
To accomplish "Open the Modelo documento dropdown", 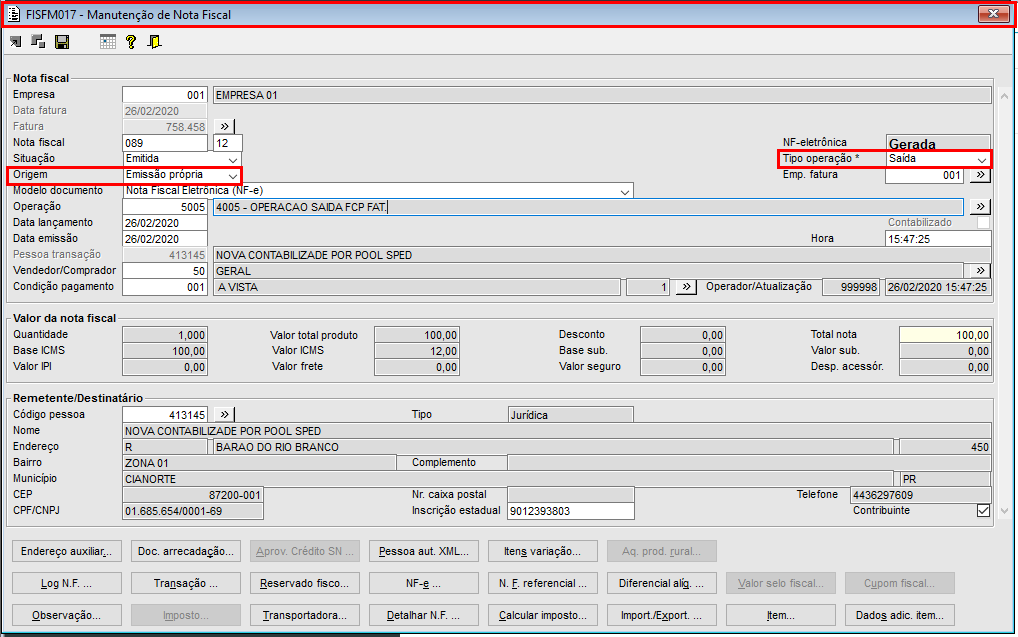I will pyautogui.click(x=624, y=192).
